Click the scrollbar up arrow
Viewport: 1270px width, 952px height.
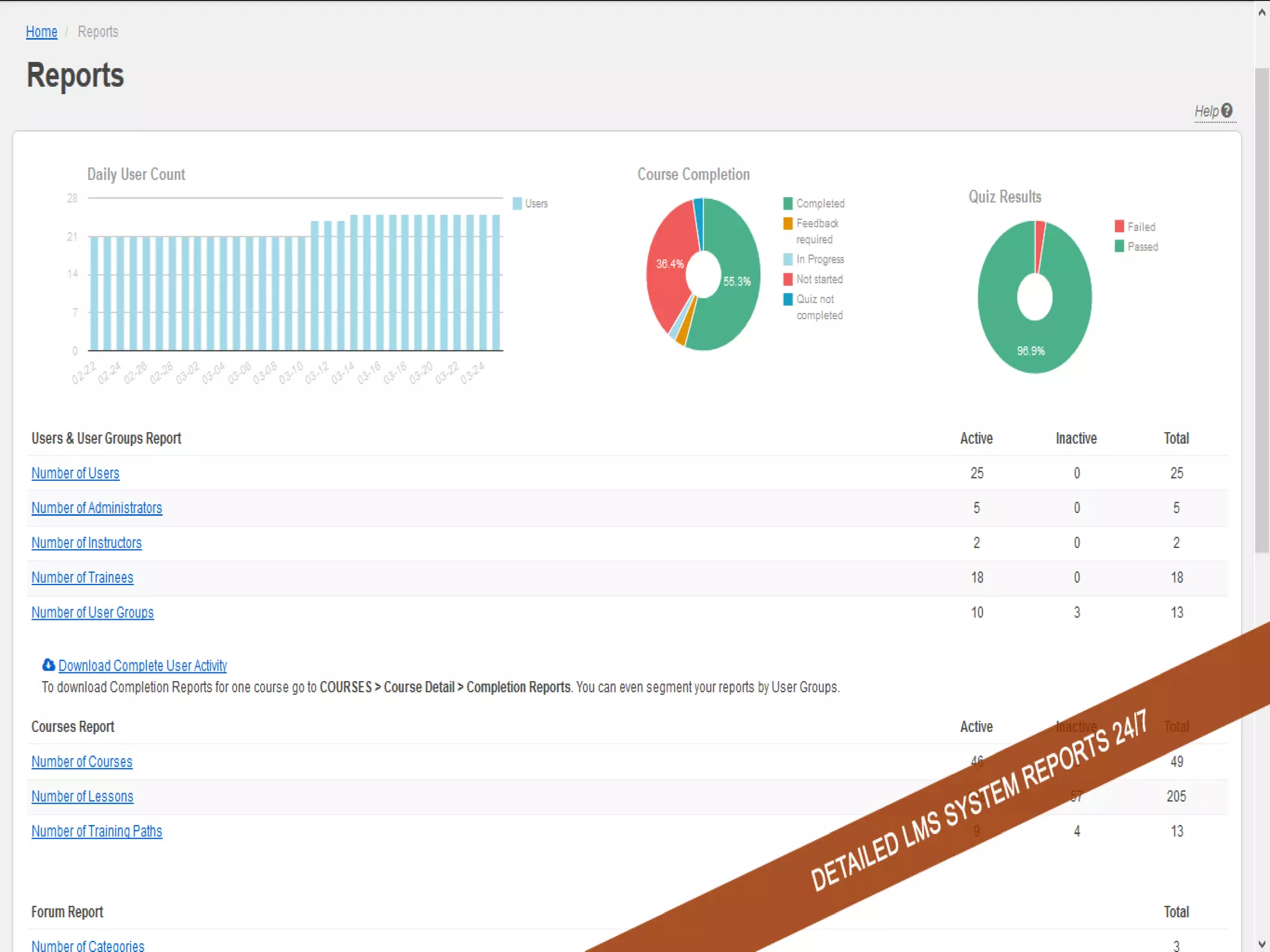click(1262, 12)
